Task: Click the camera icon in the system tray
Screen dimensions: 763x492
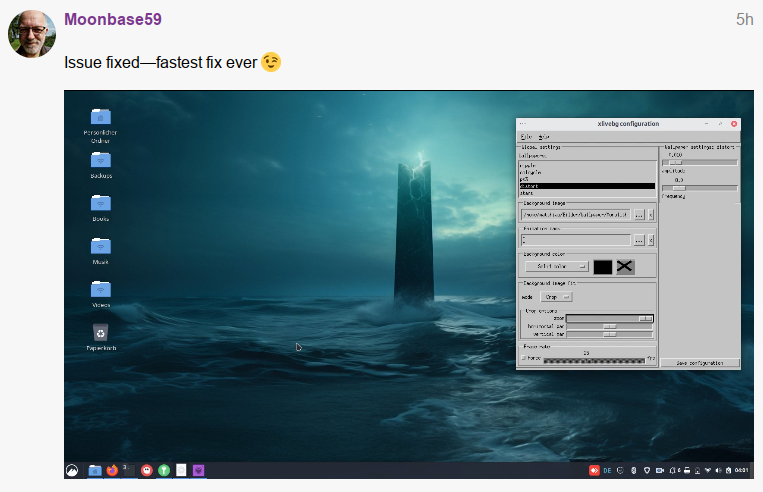Action: coord(660,471)
